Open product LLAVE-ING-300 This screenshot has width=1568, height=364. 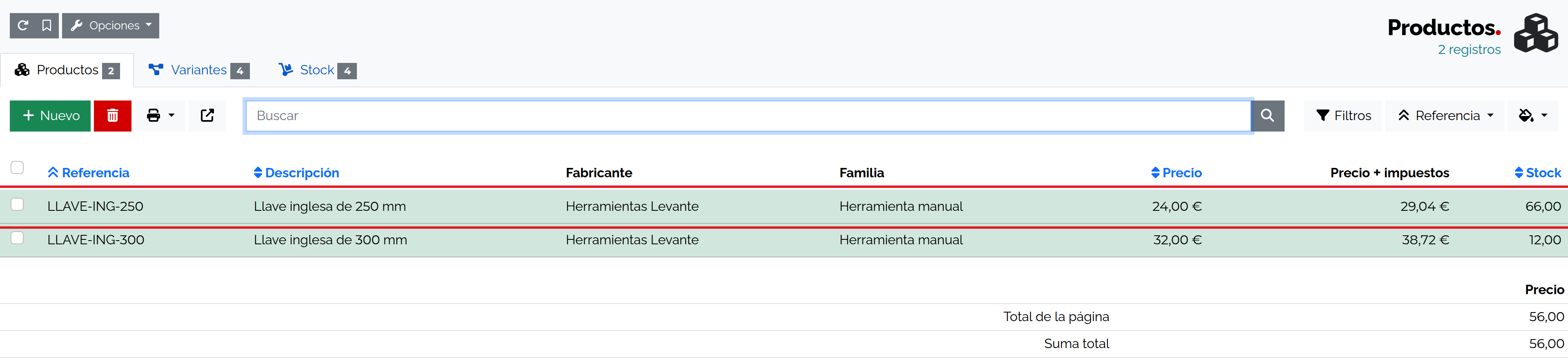96,240
